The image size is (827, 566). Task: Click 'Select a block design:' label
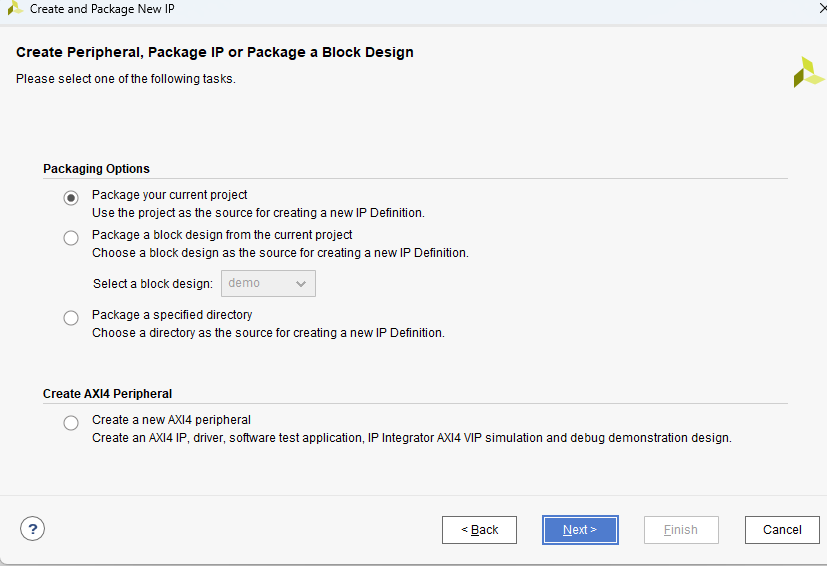(x=153, y=284)
